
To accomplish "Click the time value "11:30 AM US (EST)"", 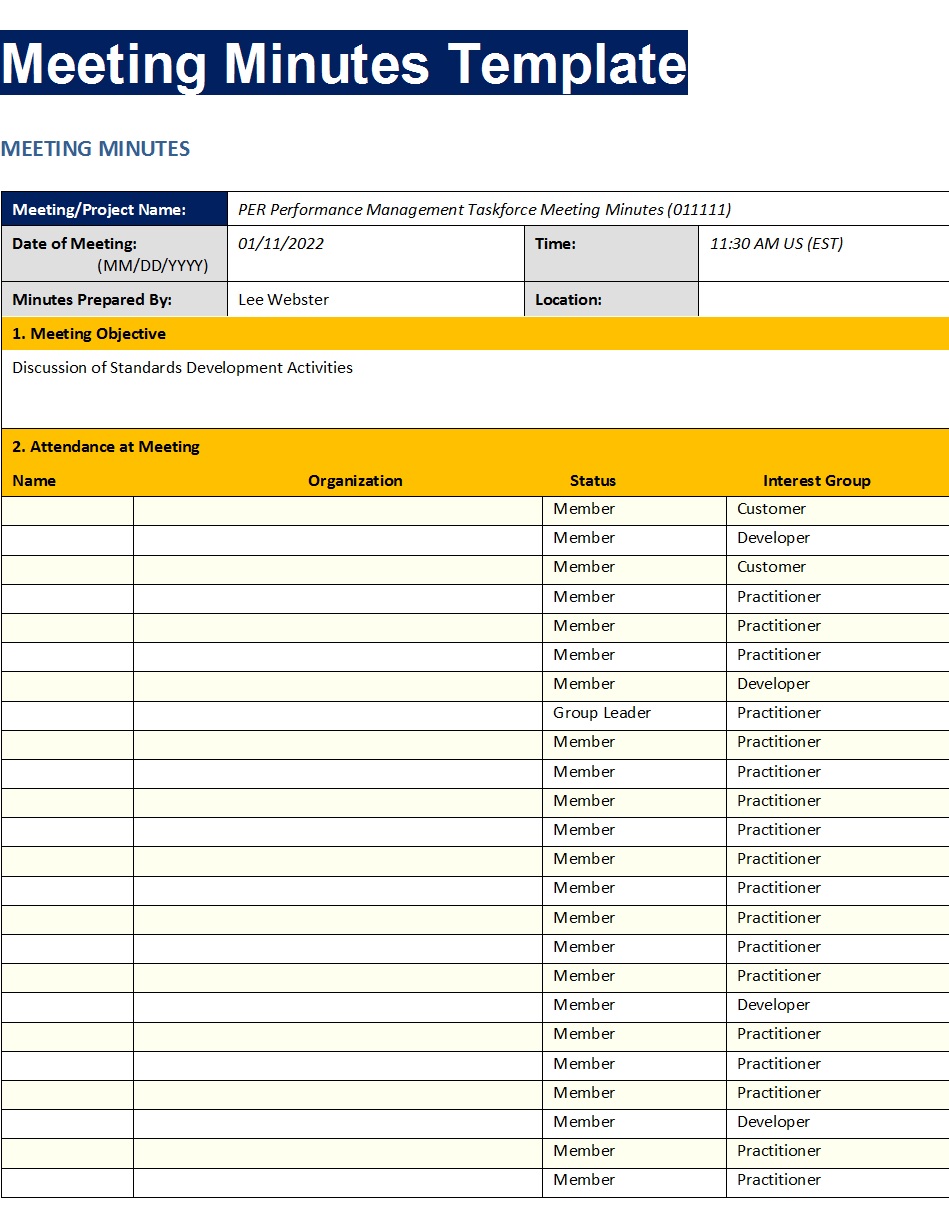I will pos(776,243).
